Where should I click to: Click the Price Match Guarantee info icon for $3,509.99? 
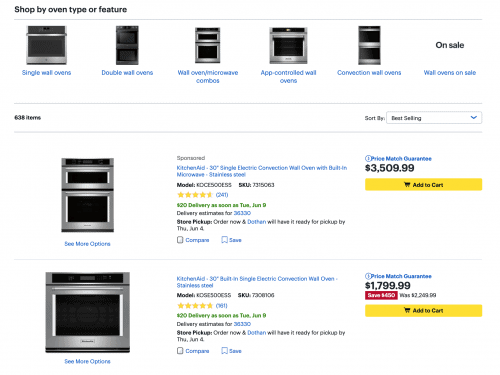point(368,159)
